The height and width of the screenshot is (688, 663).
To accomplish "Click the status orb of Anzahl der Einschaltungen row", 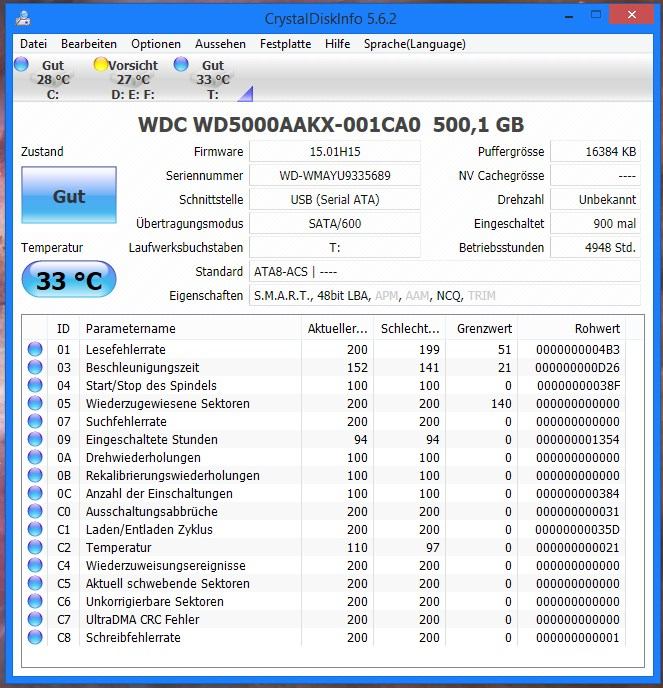I will (x=35, y=493).
